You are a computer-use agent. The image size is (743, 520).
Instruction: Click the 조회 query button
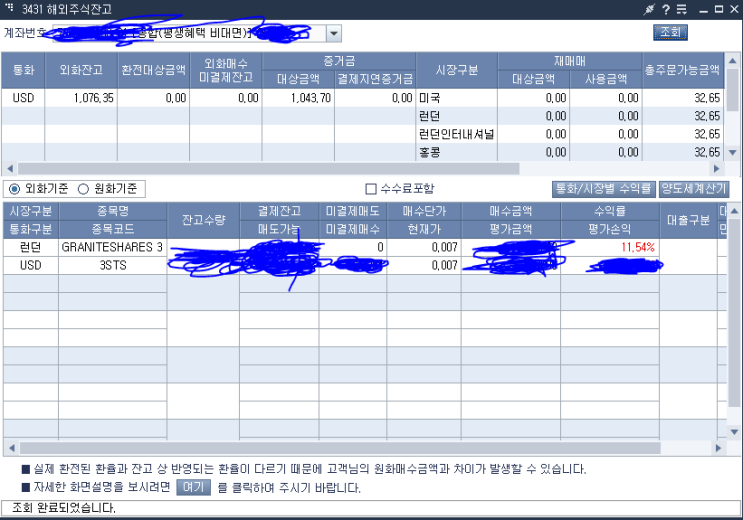click(x=670, y=32)
